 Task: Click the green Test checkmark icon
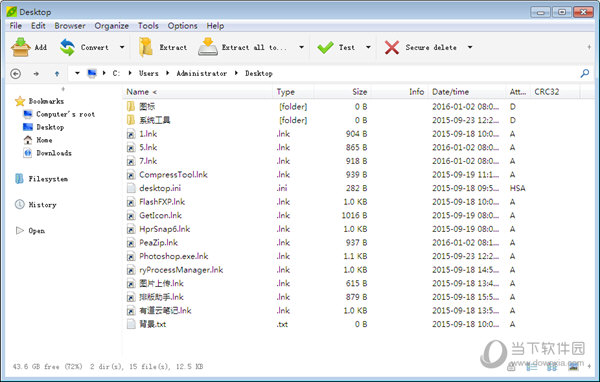325,47
